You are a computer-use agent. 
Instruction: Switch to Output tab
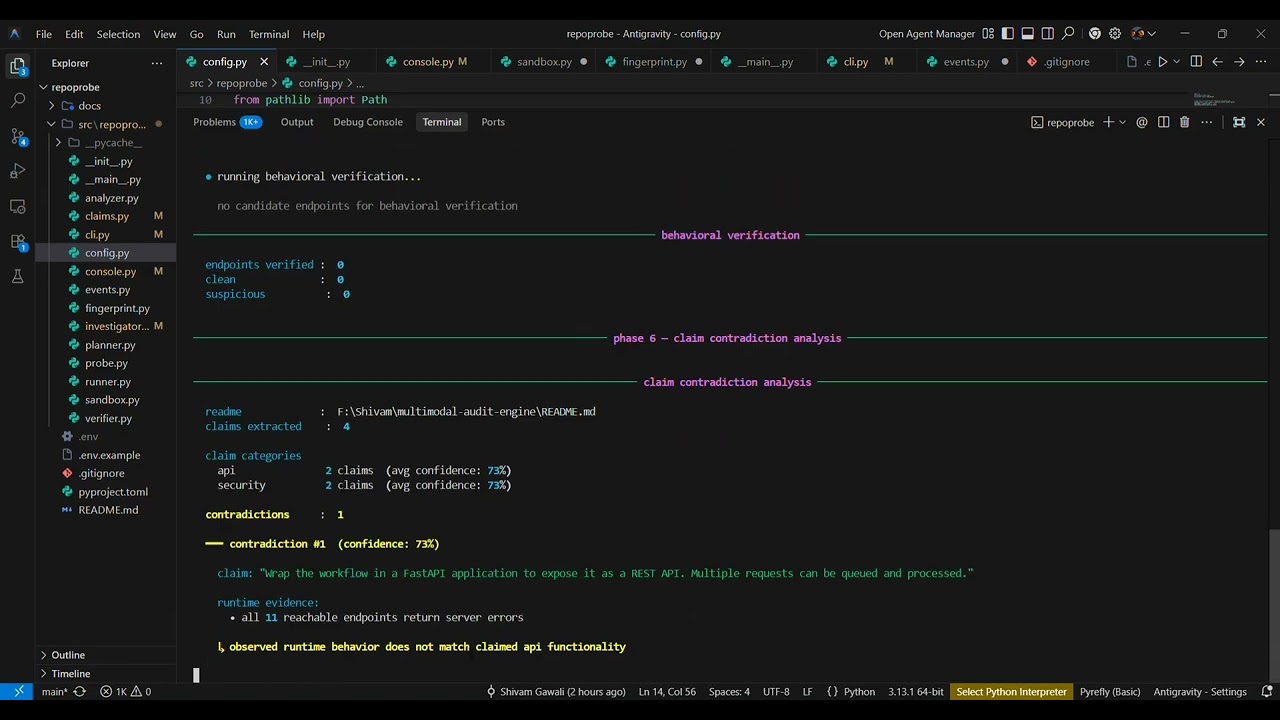[x=297, y=122]
